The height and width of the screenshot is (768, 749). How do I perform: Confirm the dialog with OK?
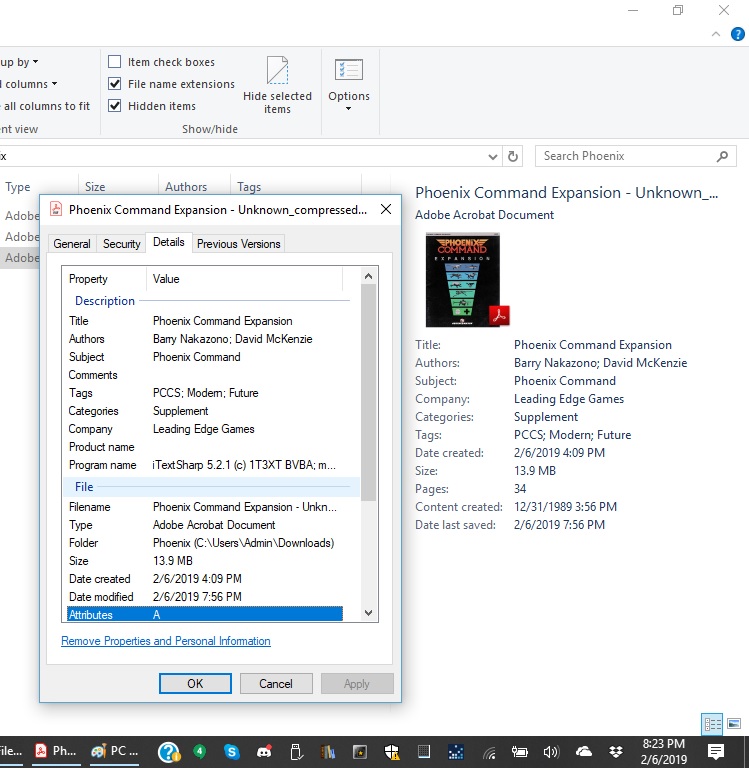click(x=195, y=683)
